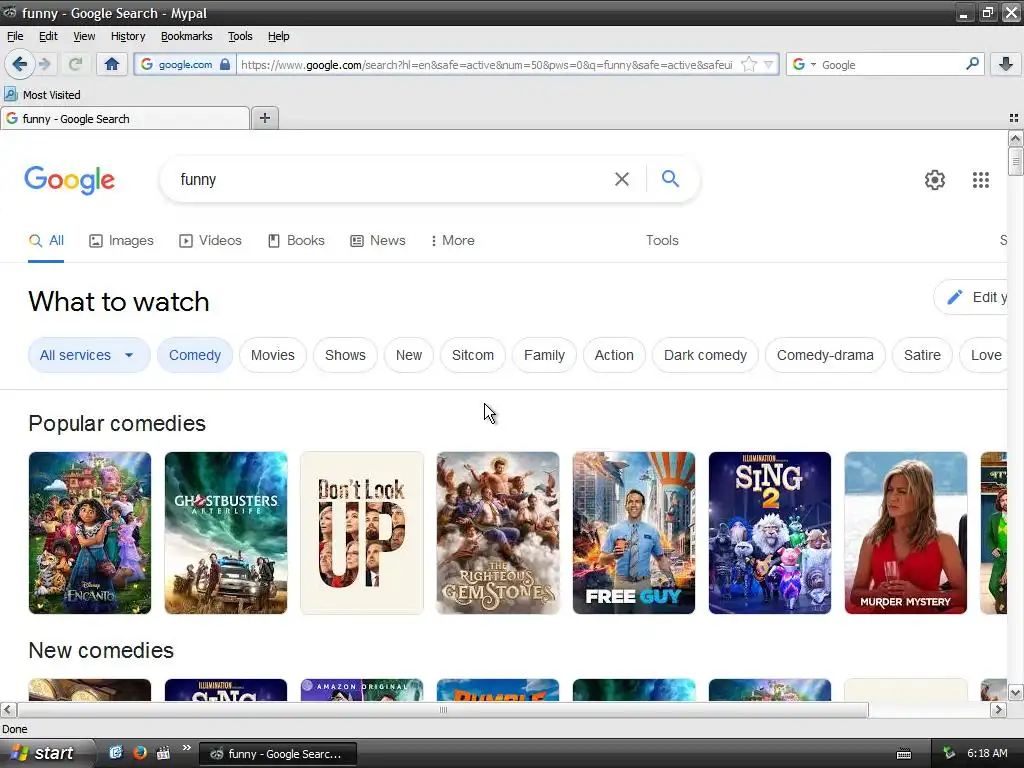Toggle the Dark comedy filter chip
1024x768 pixels.
[x=705, y=355]
